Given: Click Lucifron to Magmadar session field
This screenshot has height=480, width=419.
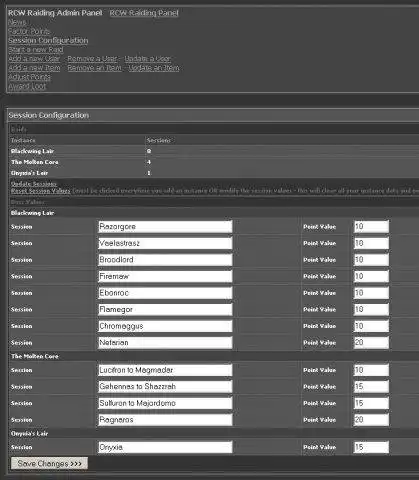Looking at the screenshot, I should pyautogui.click(x=165, y=370).
